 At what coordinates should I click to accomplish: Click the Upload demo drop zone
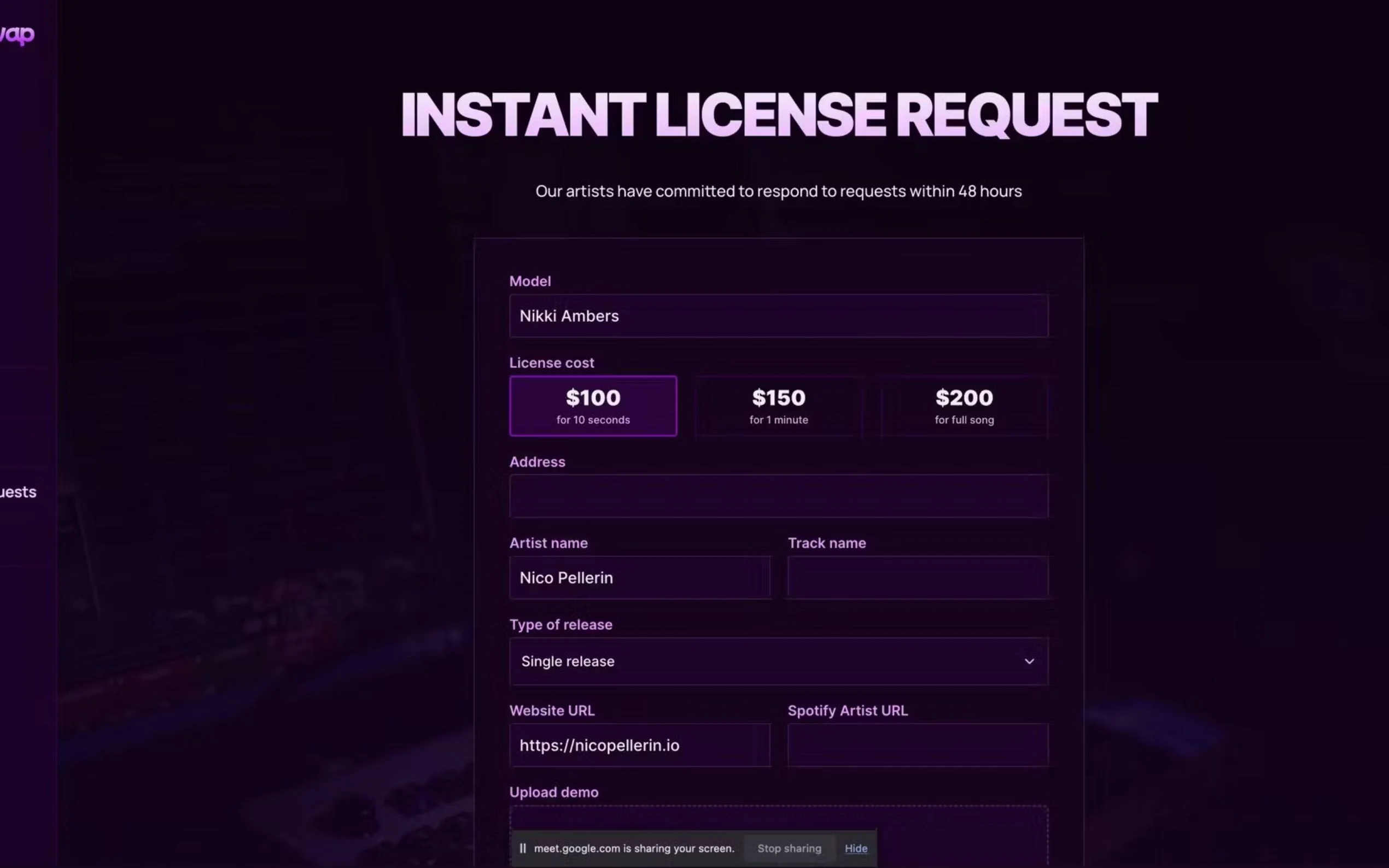[x=778, y=818]
